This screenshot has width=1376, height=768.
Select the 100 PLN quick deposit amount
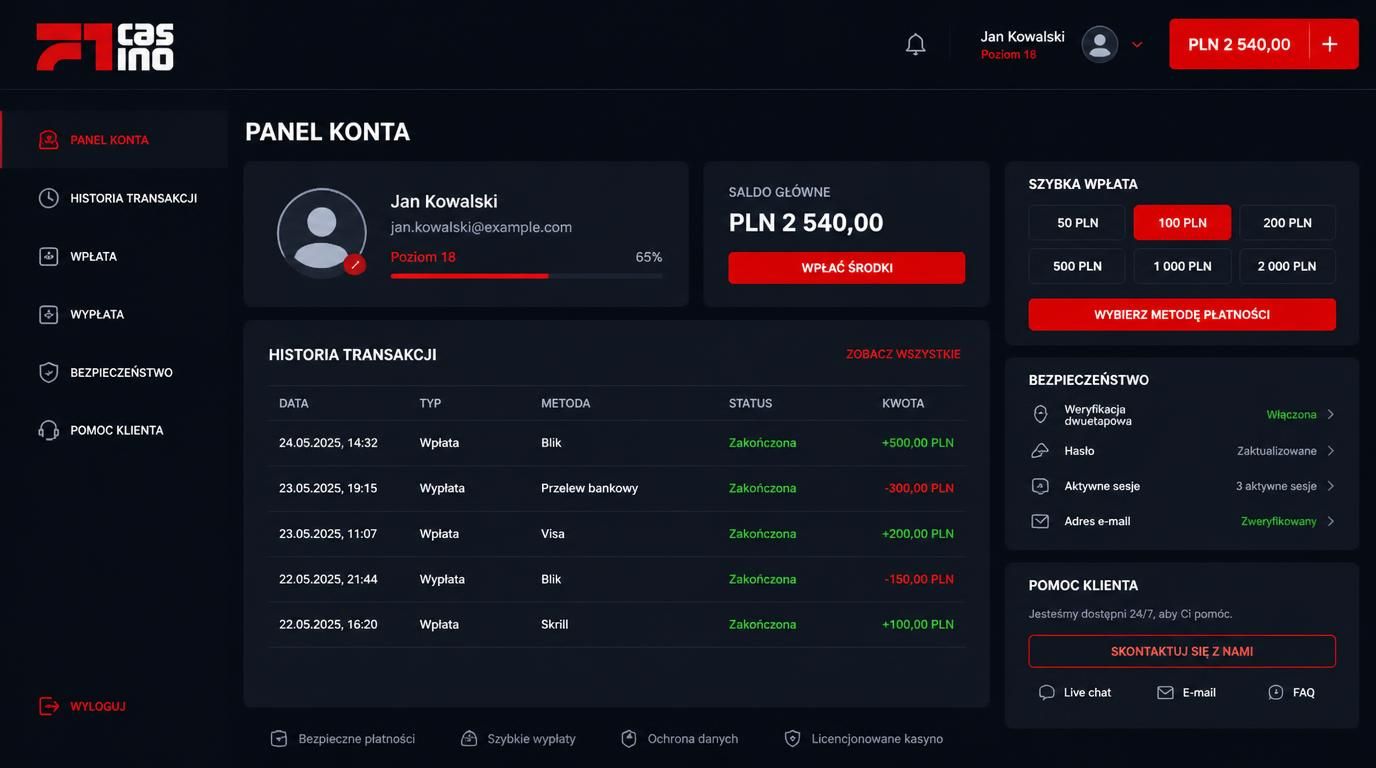pyautogui.click(x=1182, y=223)
